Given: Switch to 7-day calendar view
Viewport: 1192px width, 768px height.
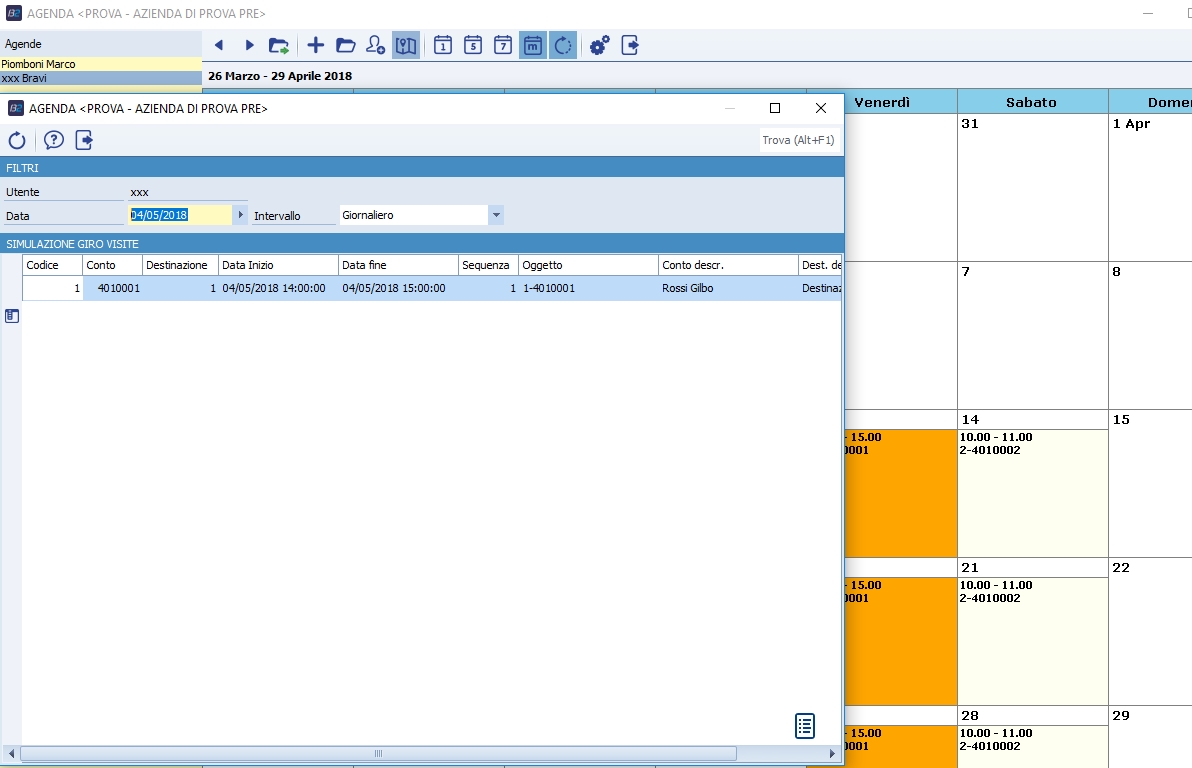Looking at the screenshot, I should pyautogui.click(x=502, y=46).
